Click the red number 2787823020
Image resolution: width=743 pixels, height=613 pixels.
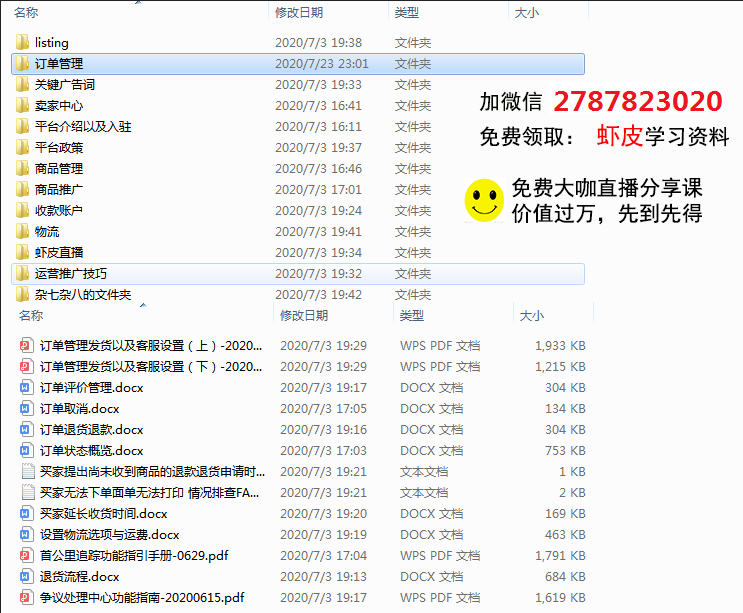click(638, 101)
